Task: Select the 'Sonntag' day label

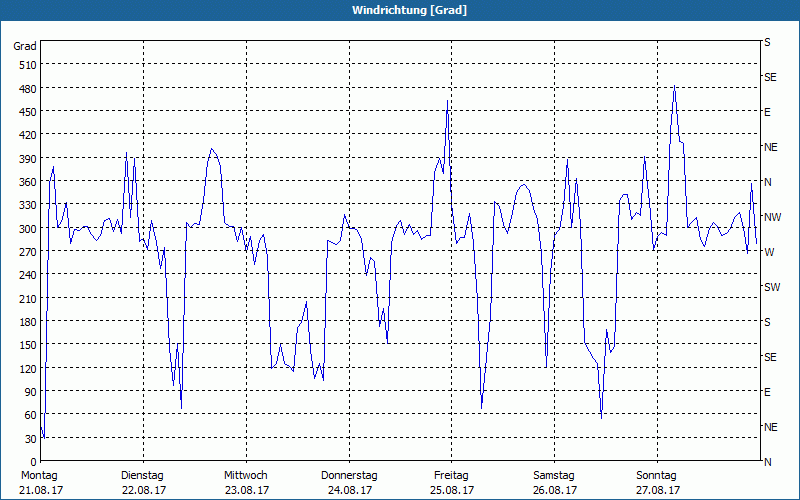Action: point(656,476)
